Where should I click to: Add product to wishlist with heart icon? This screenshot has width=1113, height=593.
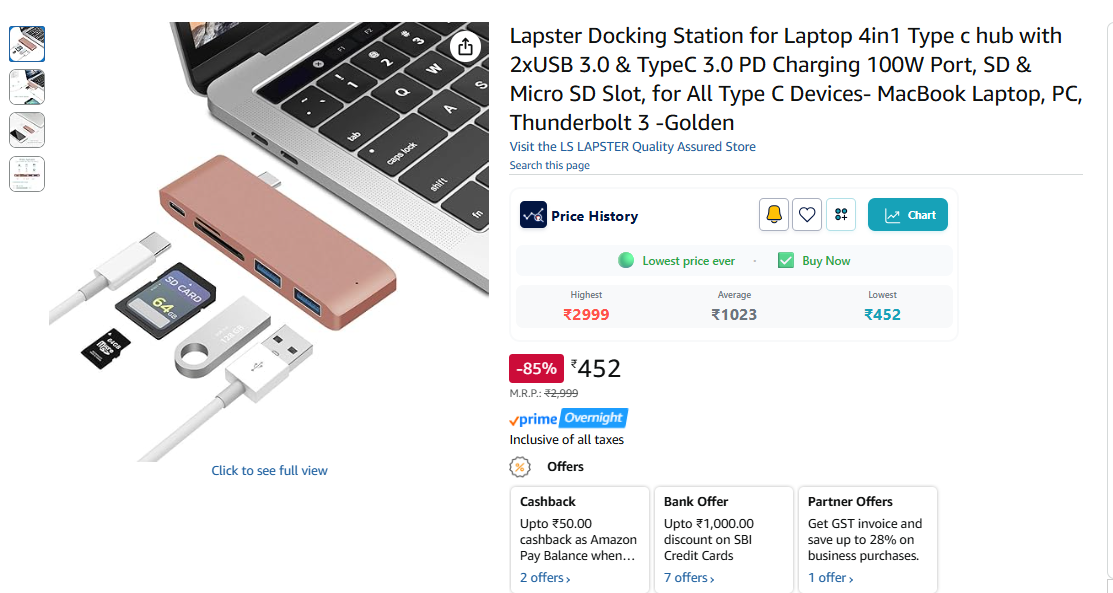click(x=808, y=214)
